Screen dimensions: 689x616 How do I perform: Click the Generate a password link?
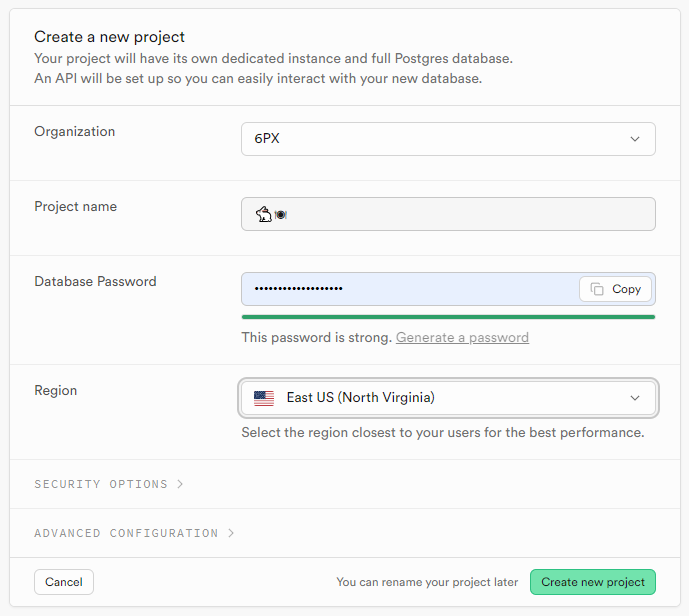462,338
